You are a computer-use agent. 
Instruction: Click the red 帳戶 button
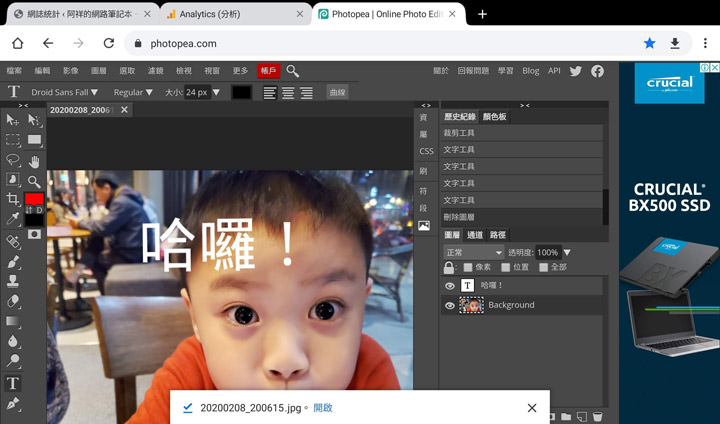(x=269, y=71)
